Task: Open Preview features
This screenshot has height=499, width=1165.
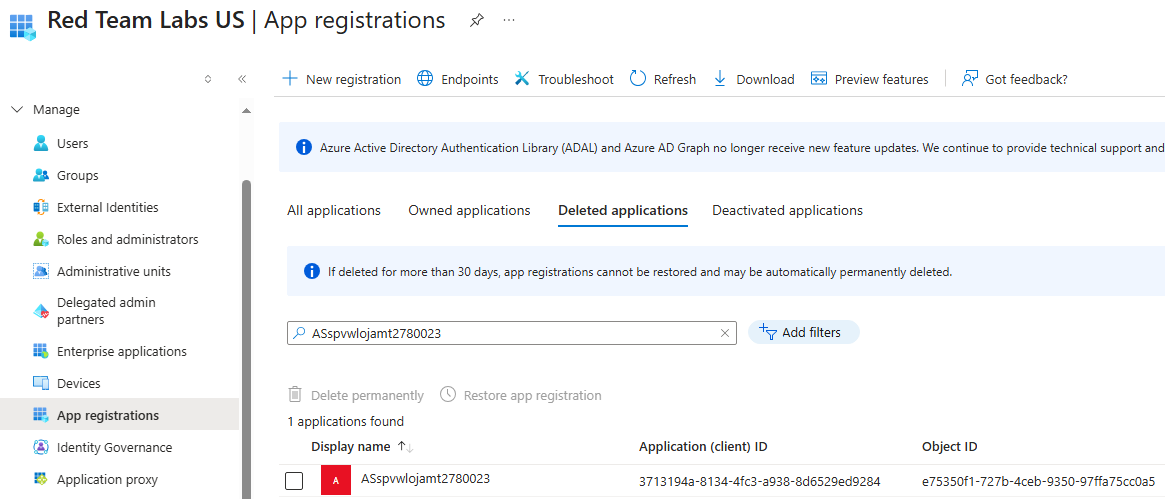Action: pyautogui.click(x=869, y=79)
